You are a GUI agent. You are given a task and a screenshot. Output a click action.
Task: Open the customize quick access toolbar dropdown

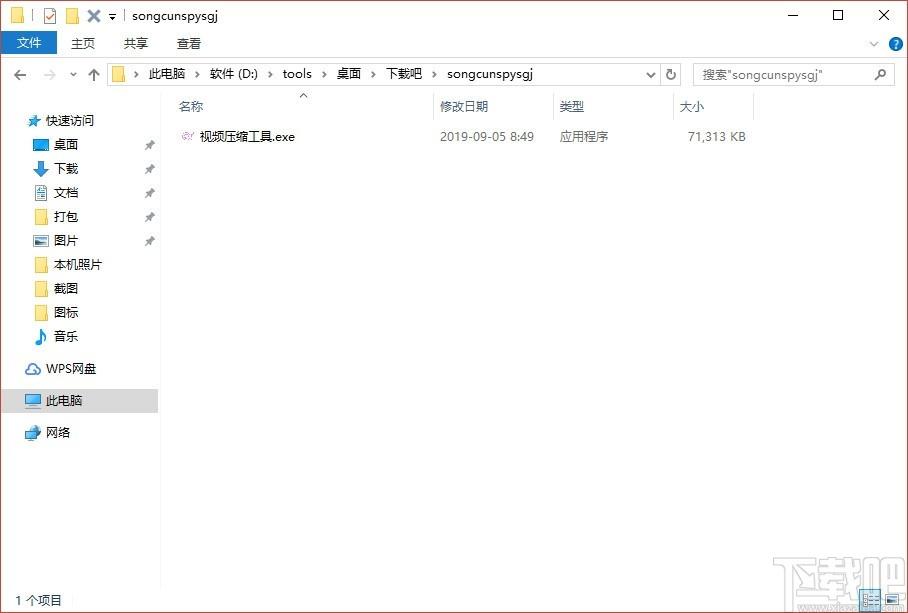(112, 17)
